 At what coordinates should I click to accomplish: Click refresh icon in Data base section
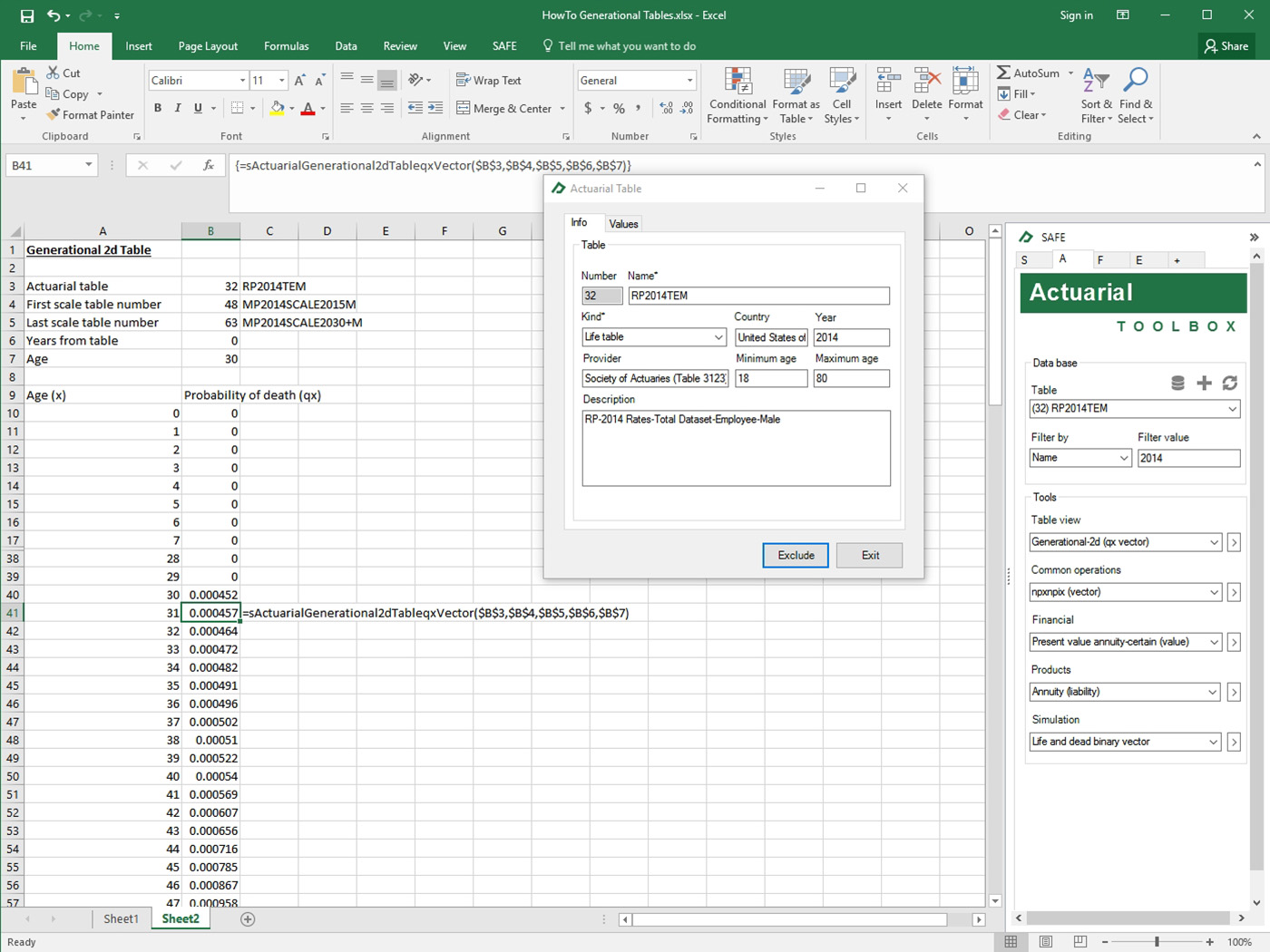pyautogui.click(x=1230, y=384)
